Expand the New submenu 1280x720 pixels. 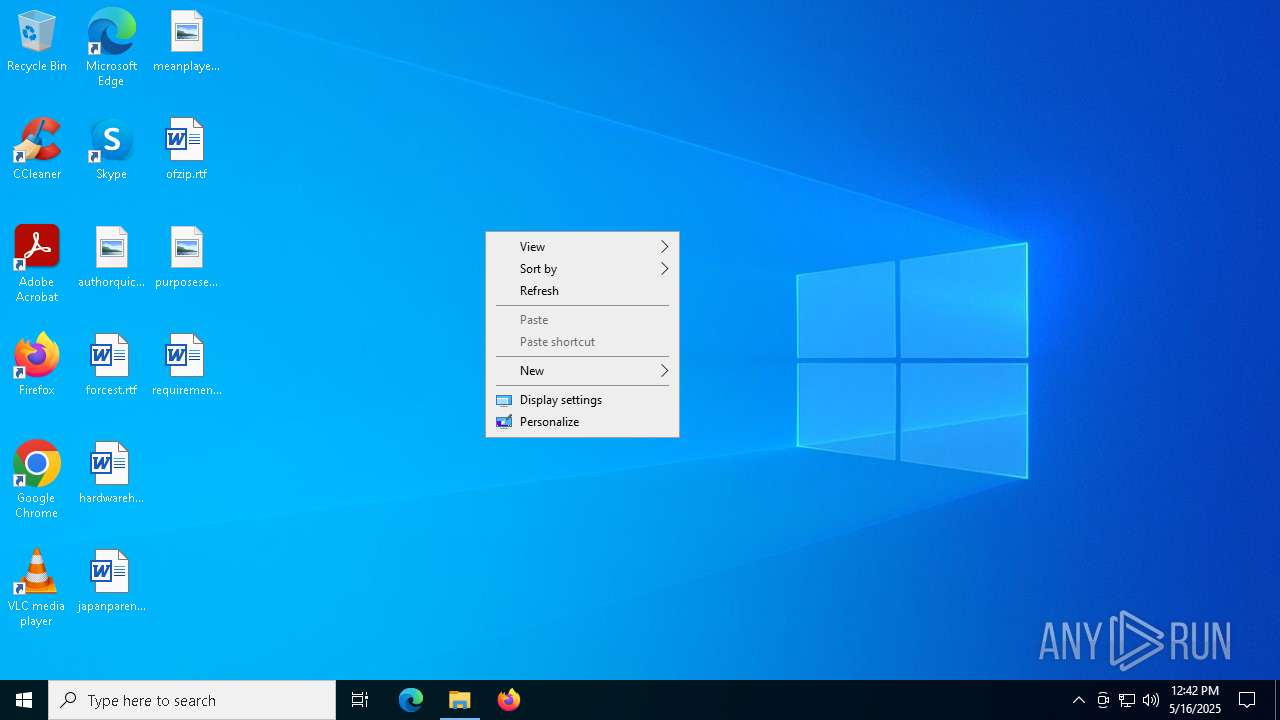coord(582,371)
